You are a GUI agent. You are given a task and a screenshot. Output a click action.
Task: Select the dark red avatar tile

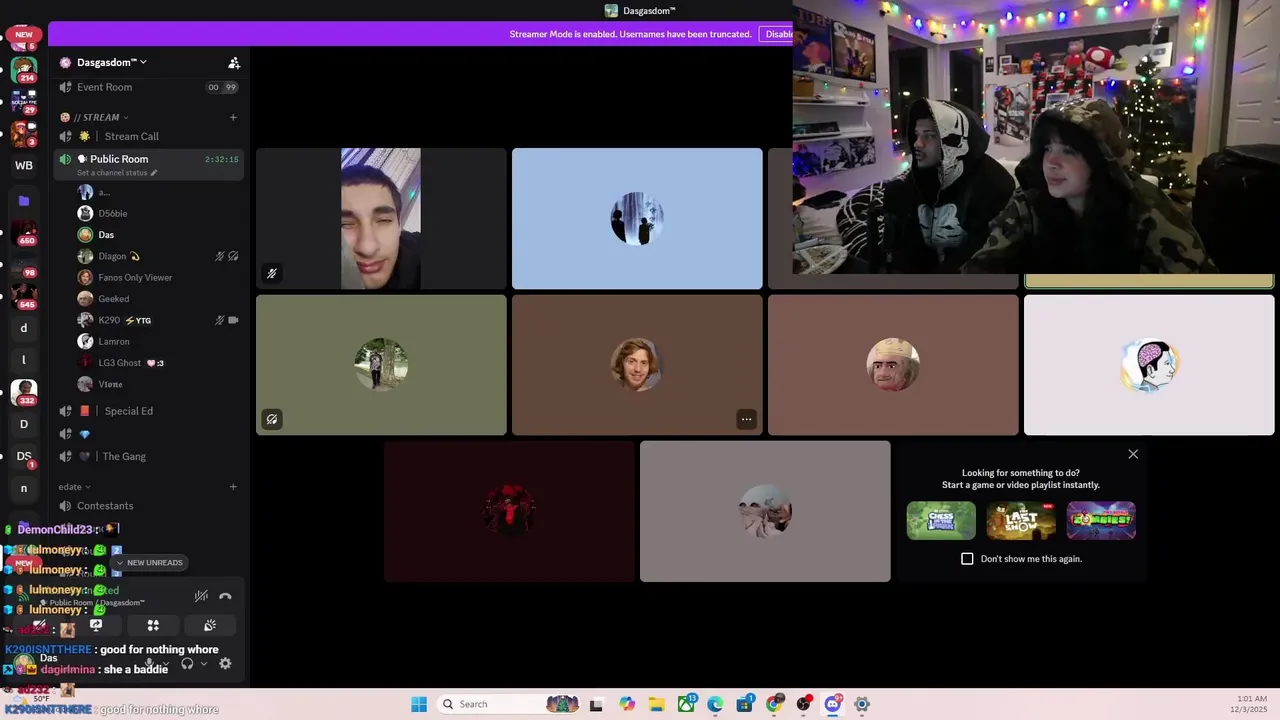pos(509,511)
